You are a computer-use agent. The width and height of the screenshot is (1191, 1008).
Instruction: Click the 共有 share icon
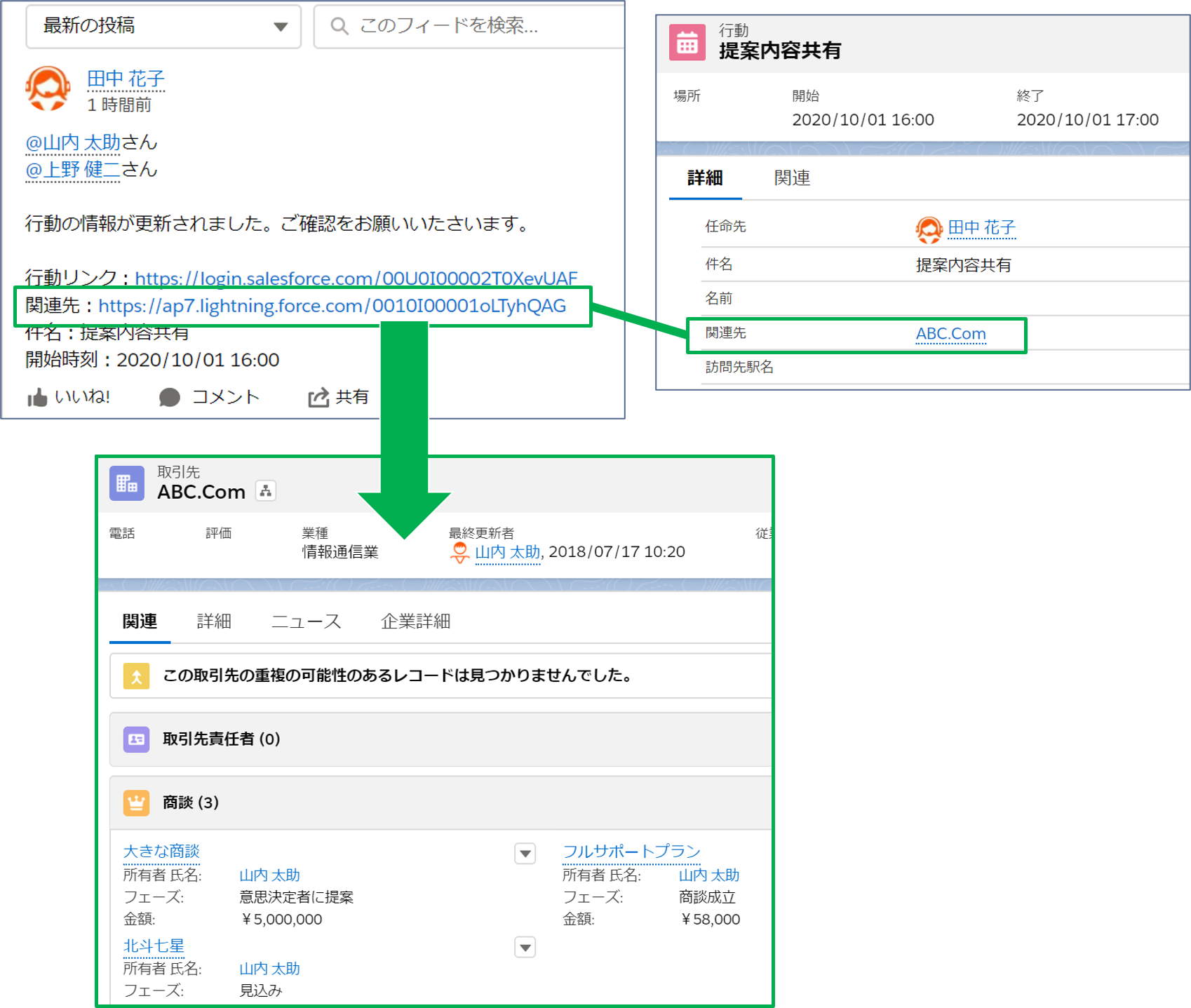tap(318, 398)
